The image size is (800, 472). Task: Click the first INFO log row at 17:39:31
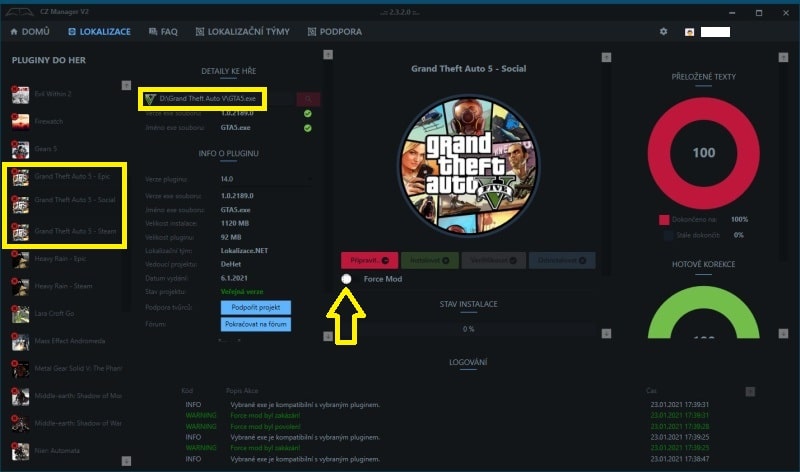(x=447, y=405)
